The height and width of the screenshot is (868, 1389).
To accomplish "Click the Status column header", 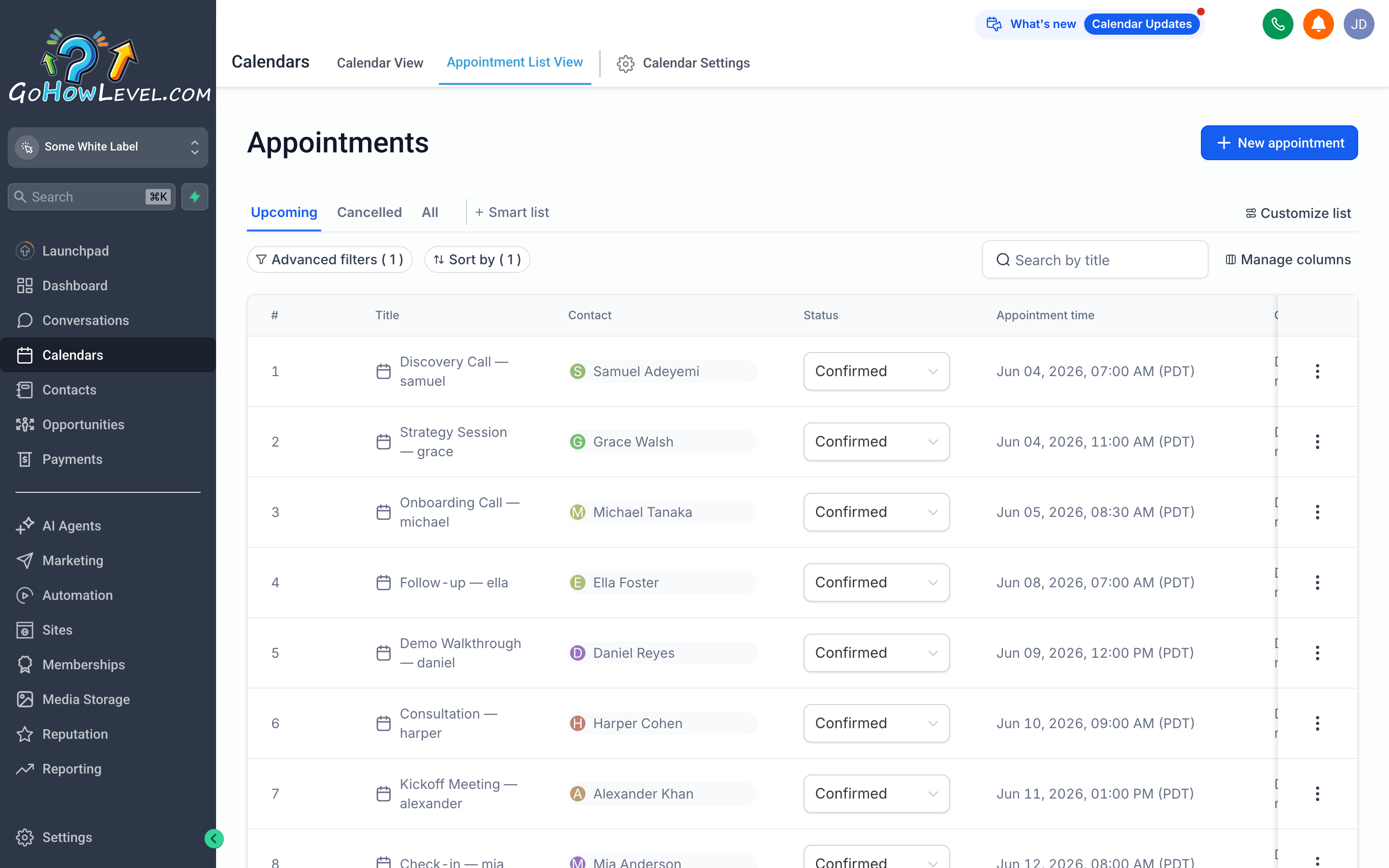I will (x=821, y=315).
